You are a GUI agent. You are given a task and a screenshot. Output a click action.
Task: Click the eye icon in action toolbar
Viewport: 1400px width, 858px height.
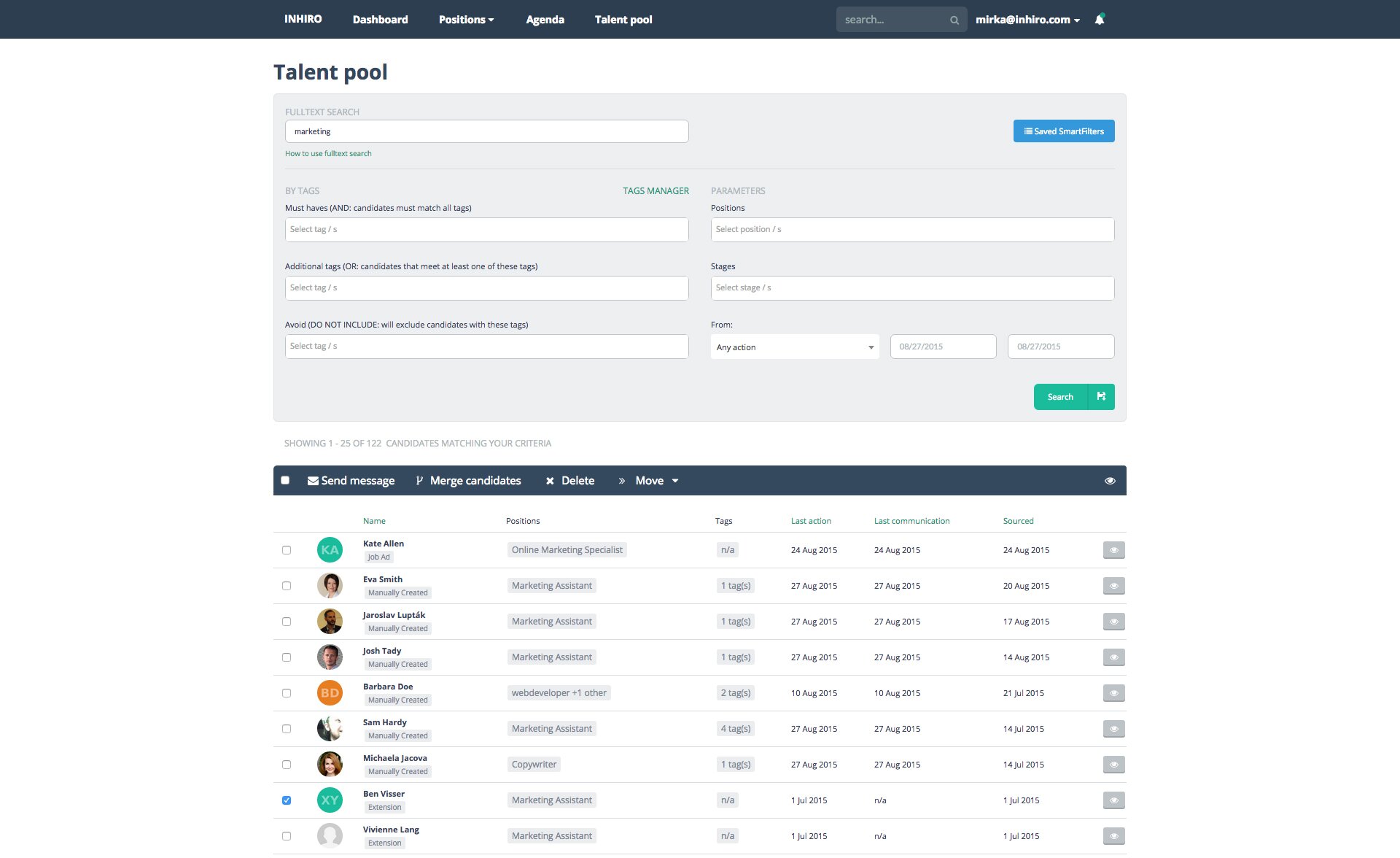pyautogui.click(x=1110, y=481)
